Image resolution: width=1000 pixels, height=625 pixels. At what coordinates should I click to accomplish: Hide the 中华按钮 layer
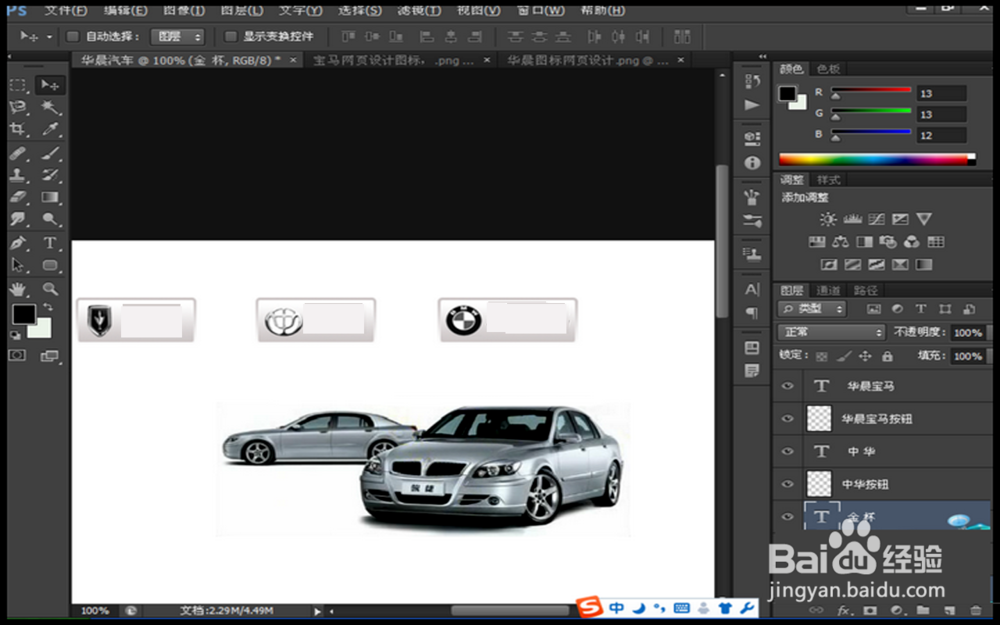[788, 483]
